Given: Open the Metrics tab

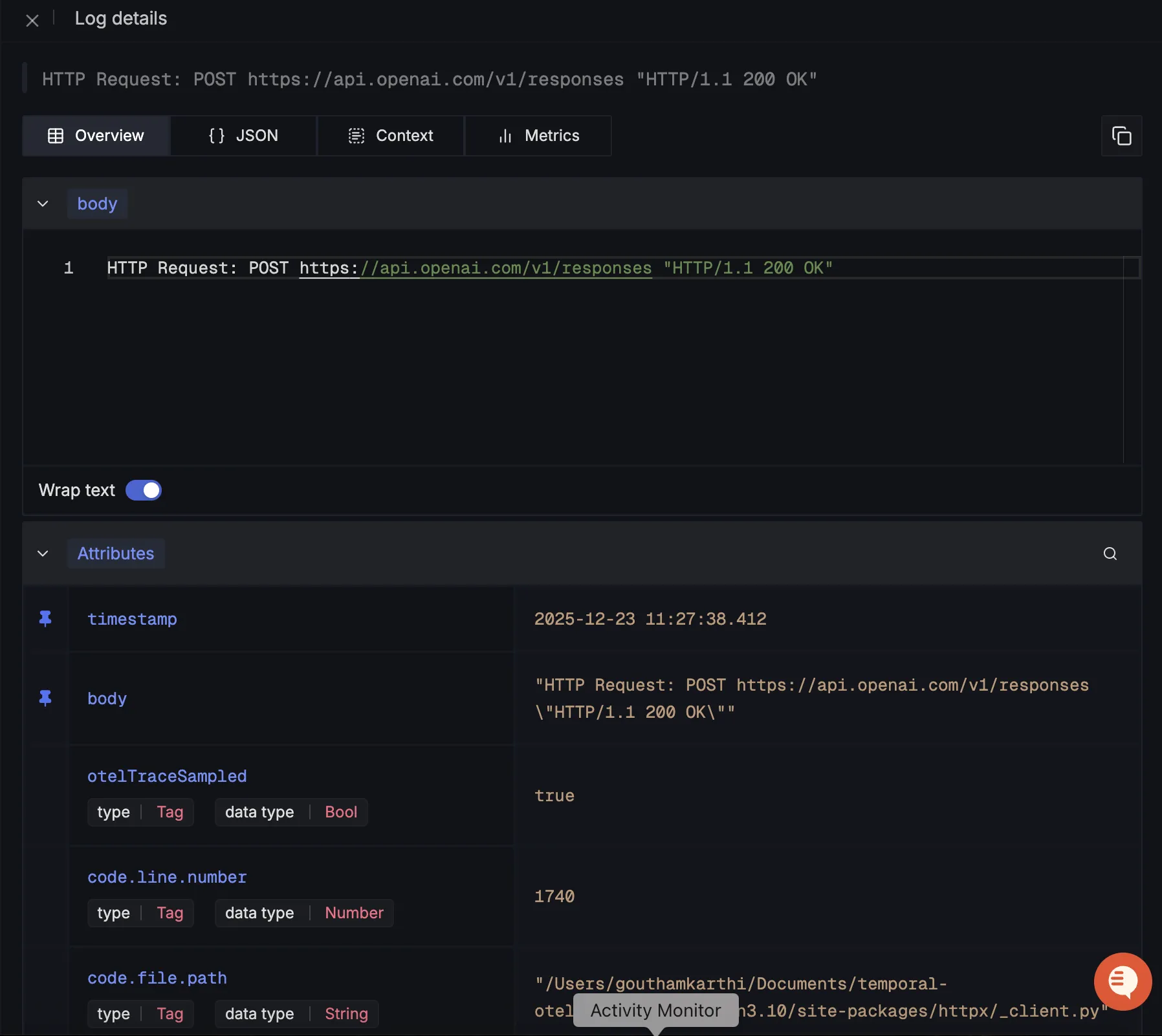Looking at the screenshot, I should coord(539,136).
